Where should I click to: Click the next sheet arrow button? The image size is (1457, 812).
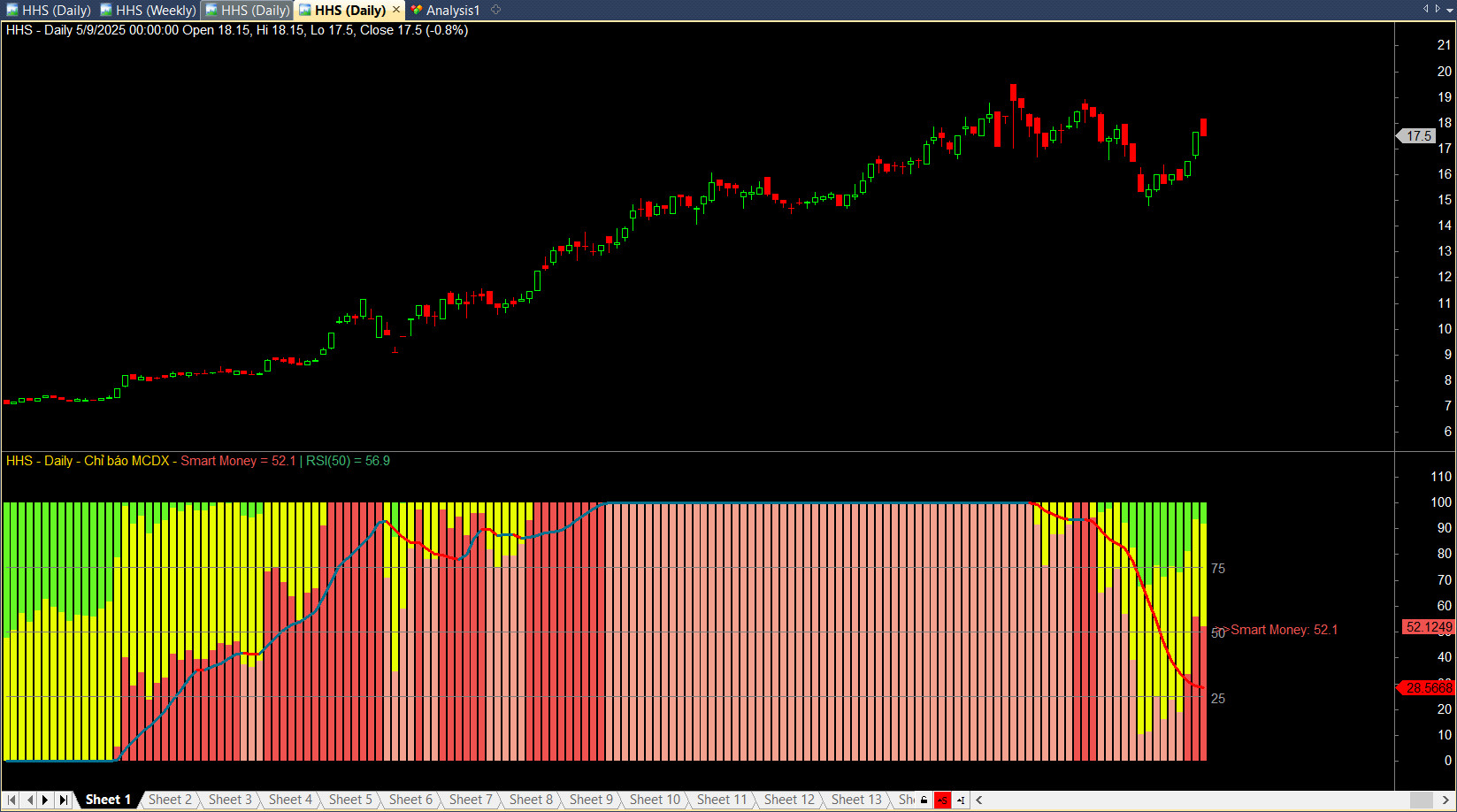point(46,800)
